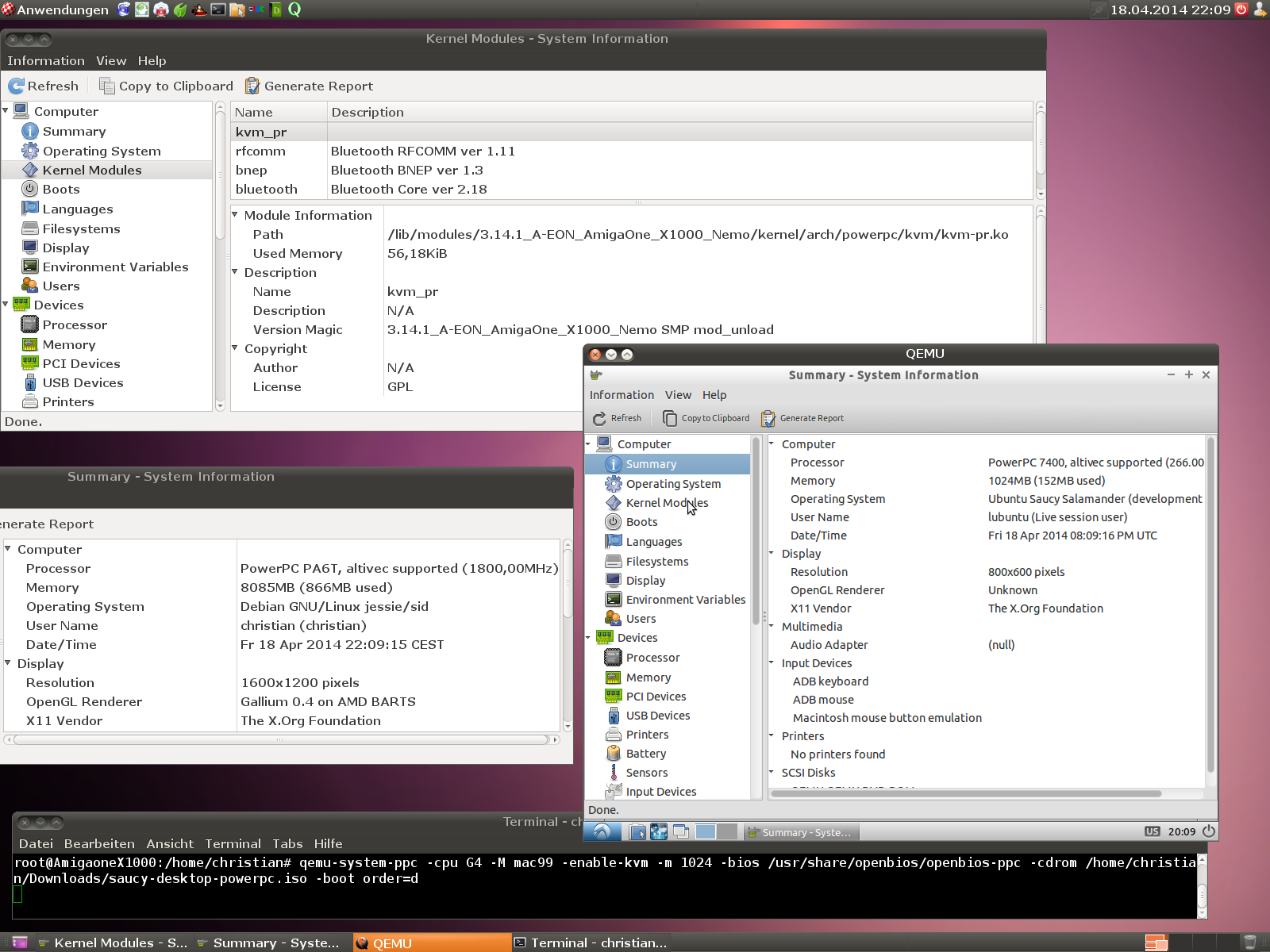Collapse Devices group in QEMU guest sidebar
The width and height of the screenshot is (1270, 952).
pyautogui.click(x=589, y=637)
